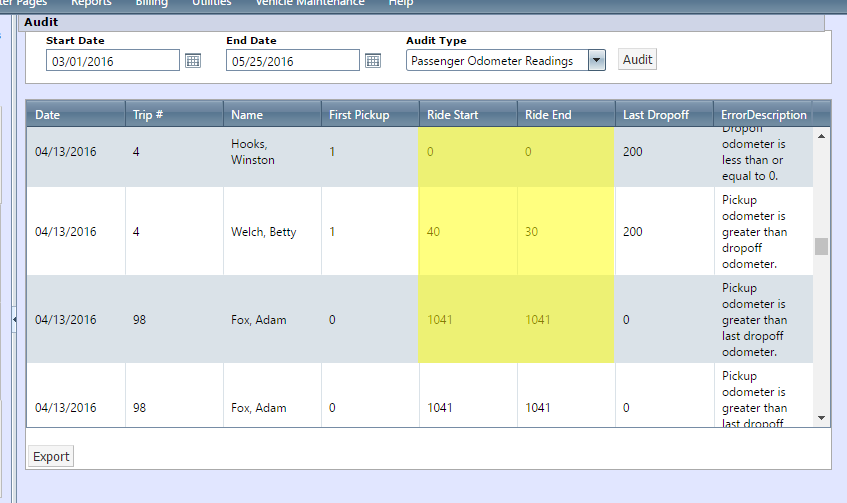Sort by the Ride End column header

[x=566, y=115]
